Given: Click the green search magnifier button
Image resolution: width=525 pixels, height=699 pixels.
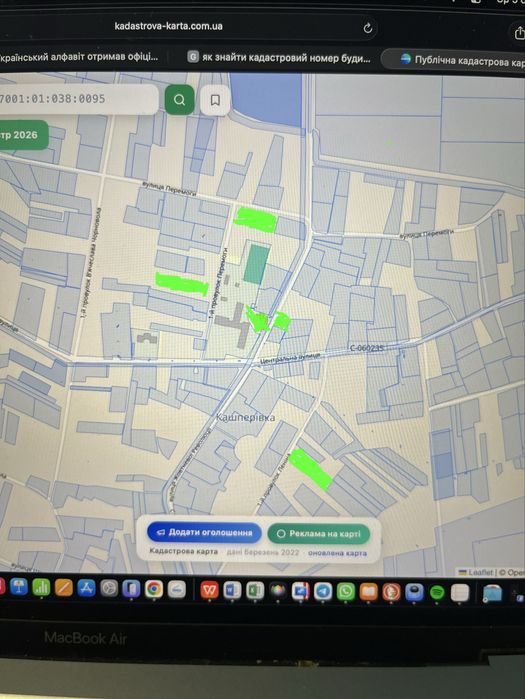Looking at the screenshot, I should click(179, 100).
